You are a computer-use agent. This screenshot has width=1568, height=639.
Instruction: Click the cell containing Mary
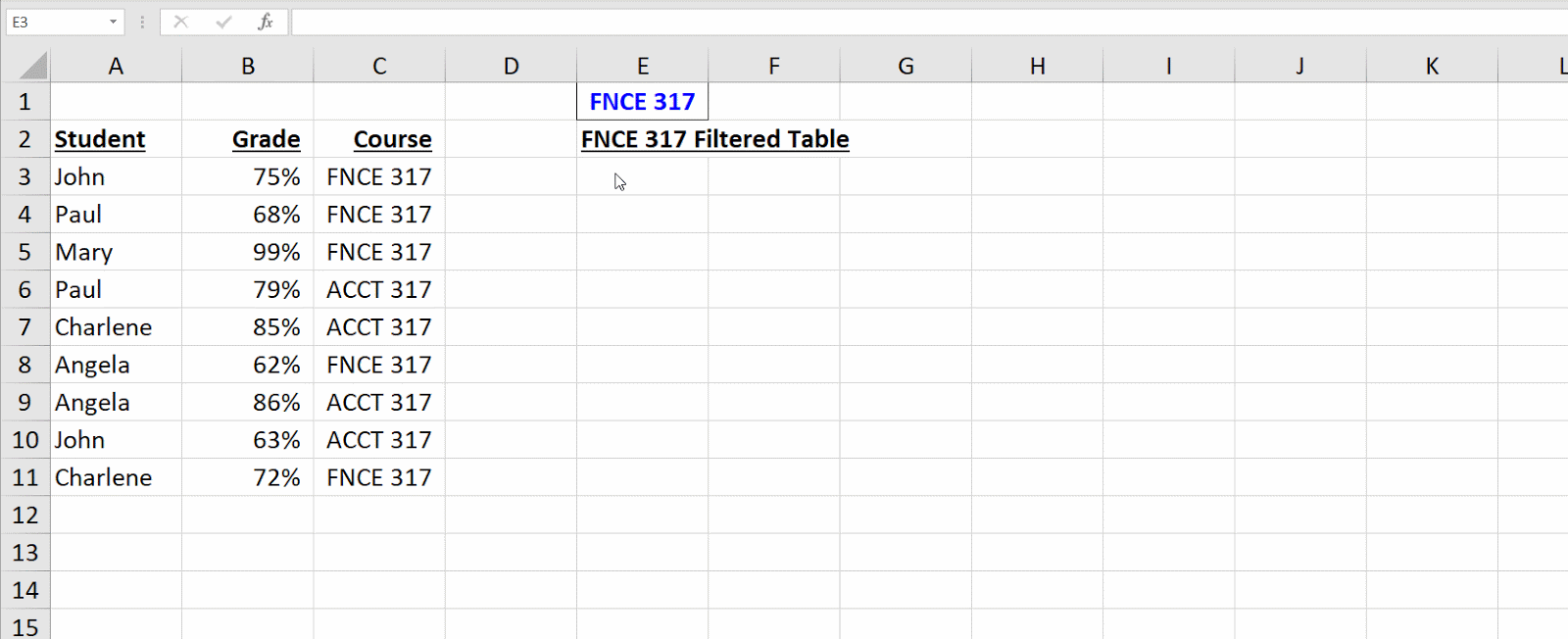[x=84, y=253]
